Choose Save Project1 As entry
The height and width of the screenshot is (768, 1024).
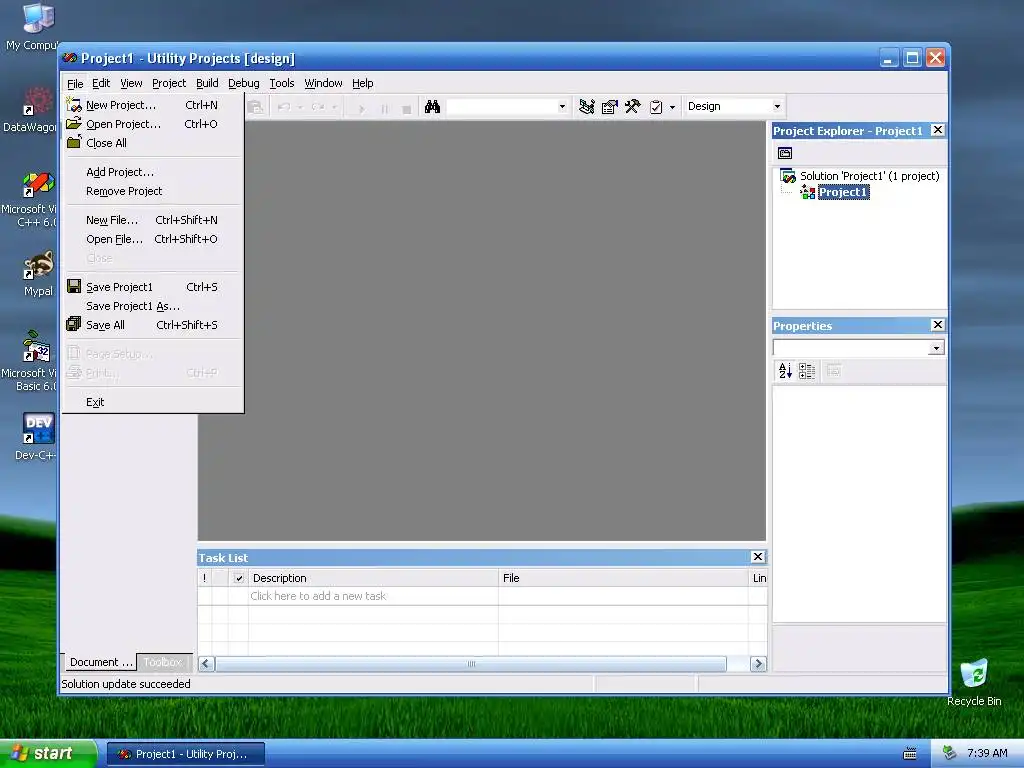click(x=153, y=306)
